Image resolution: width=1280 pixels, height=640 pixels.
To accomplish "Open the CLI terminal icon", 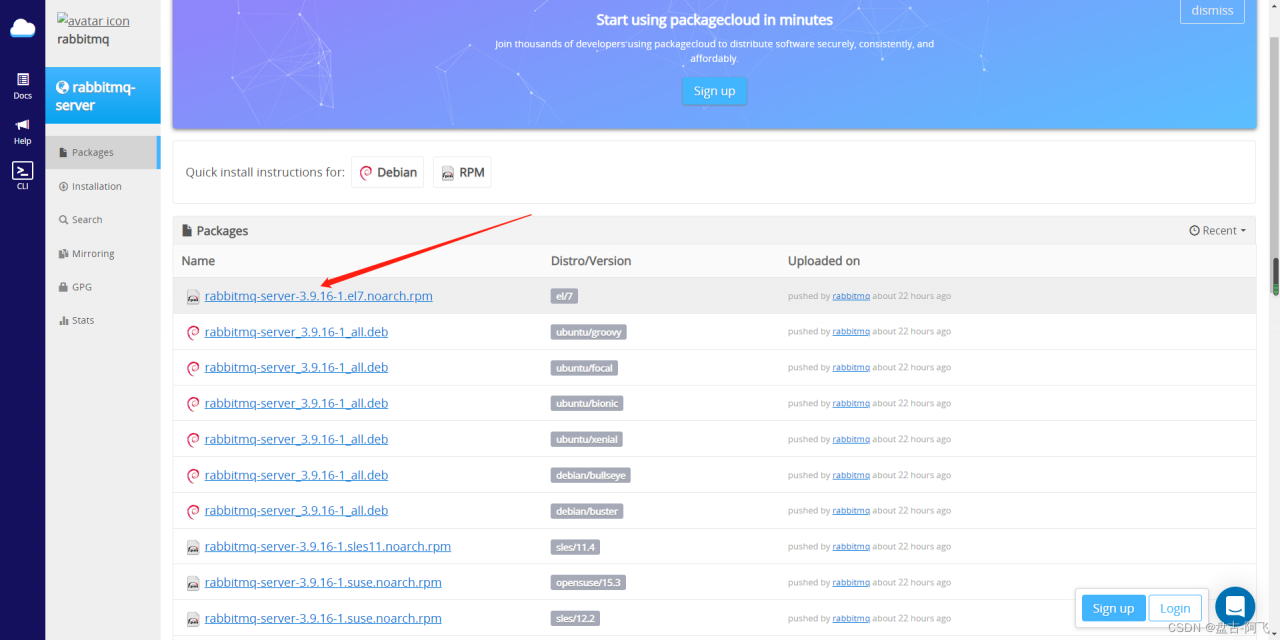I will click(22, 176).
